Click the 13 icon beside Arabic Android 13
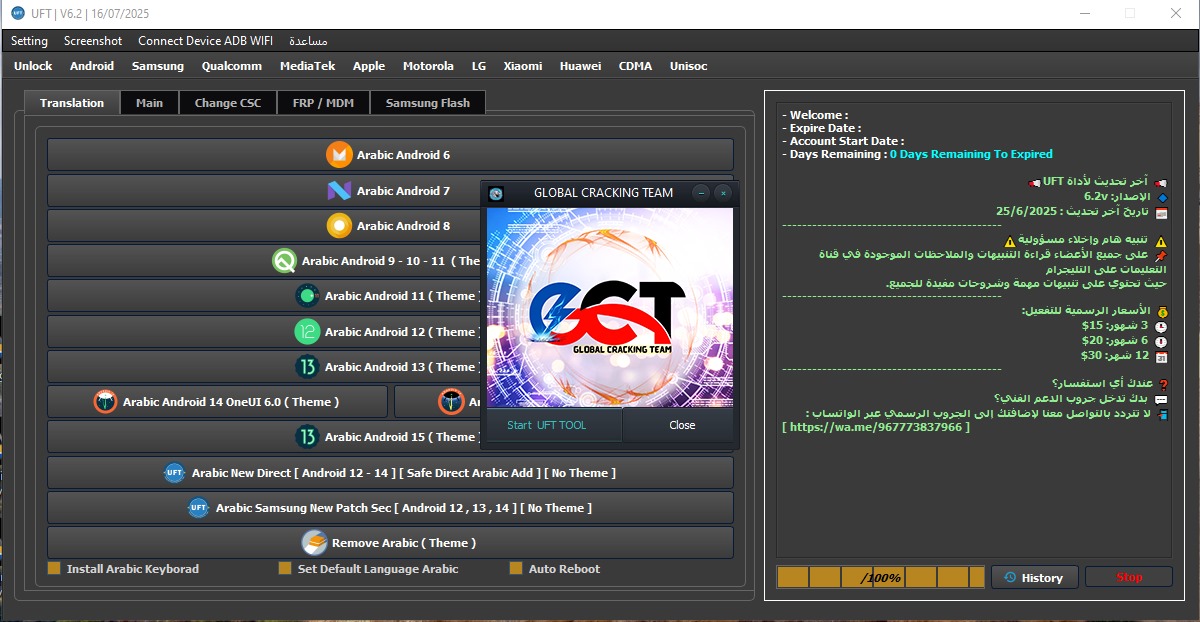The height and width of the screenshot is (622, 1200). coord(307,367)
